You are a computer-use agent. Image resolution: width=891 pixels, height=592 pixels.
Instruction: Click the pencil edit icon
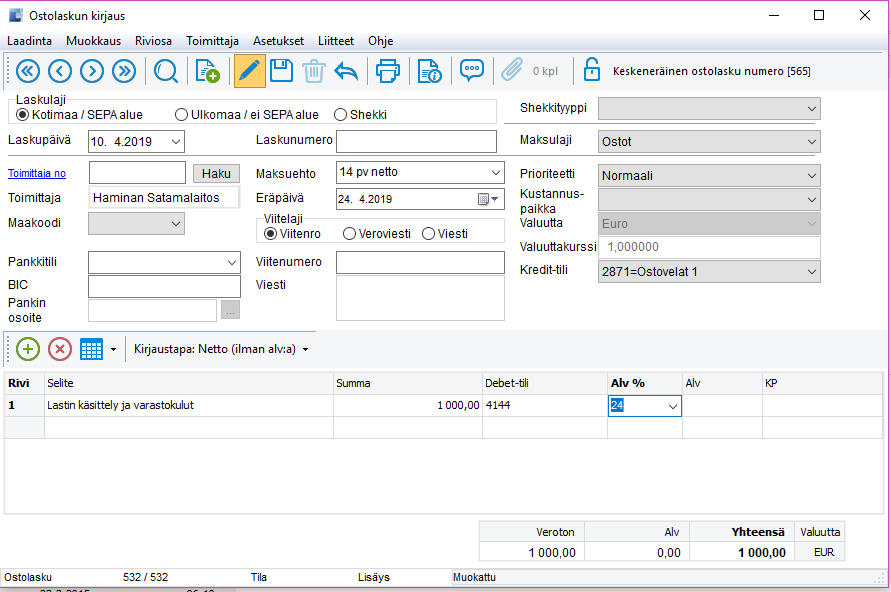249,71
